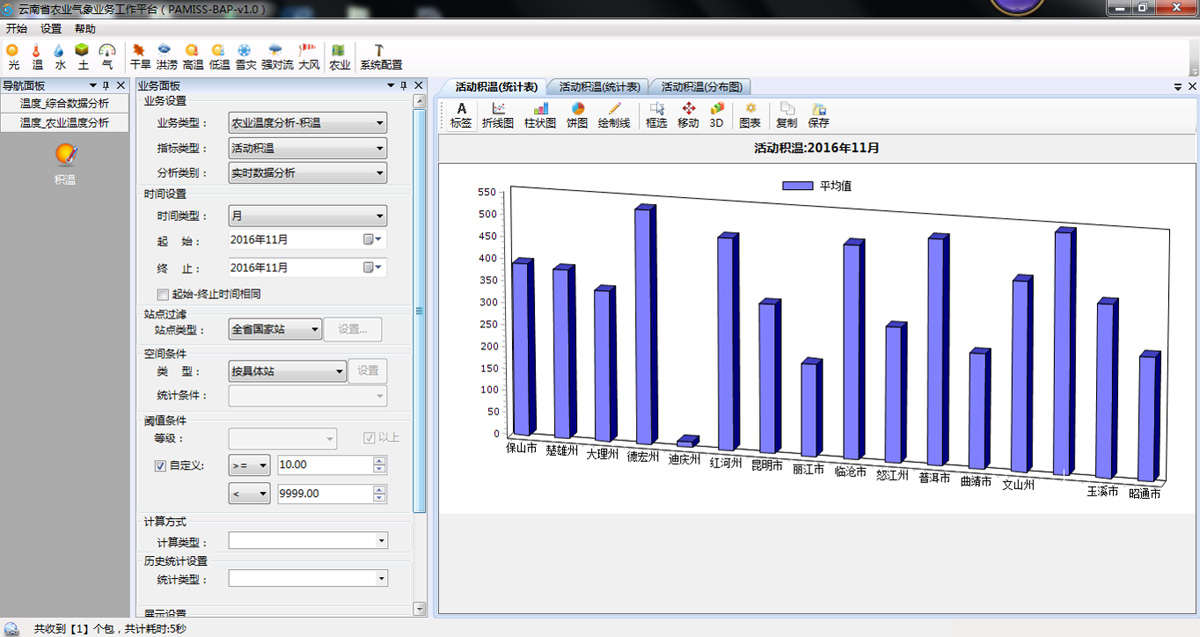This screenshot has height=637, width=1200.
Task: Open the 站点类型 dropdown showing 全省国家站
Action: tap(275, 329)
